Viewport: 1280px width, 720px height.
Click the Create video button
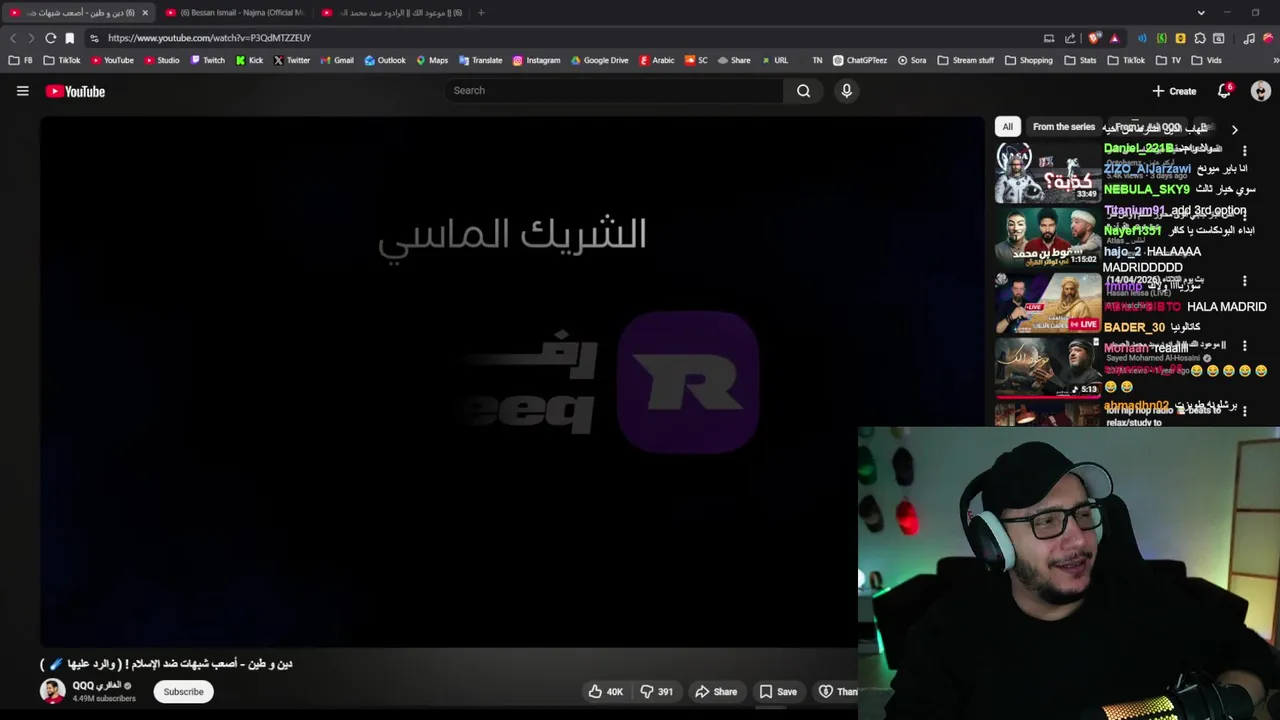[1174, 91]
